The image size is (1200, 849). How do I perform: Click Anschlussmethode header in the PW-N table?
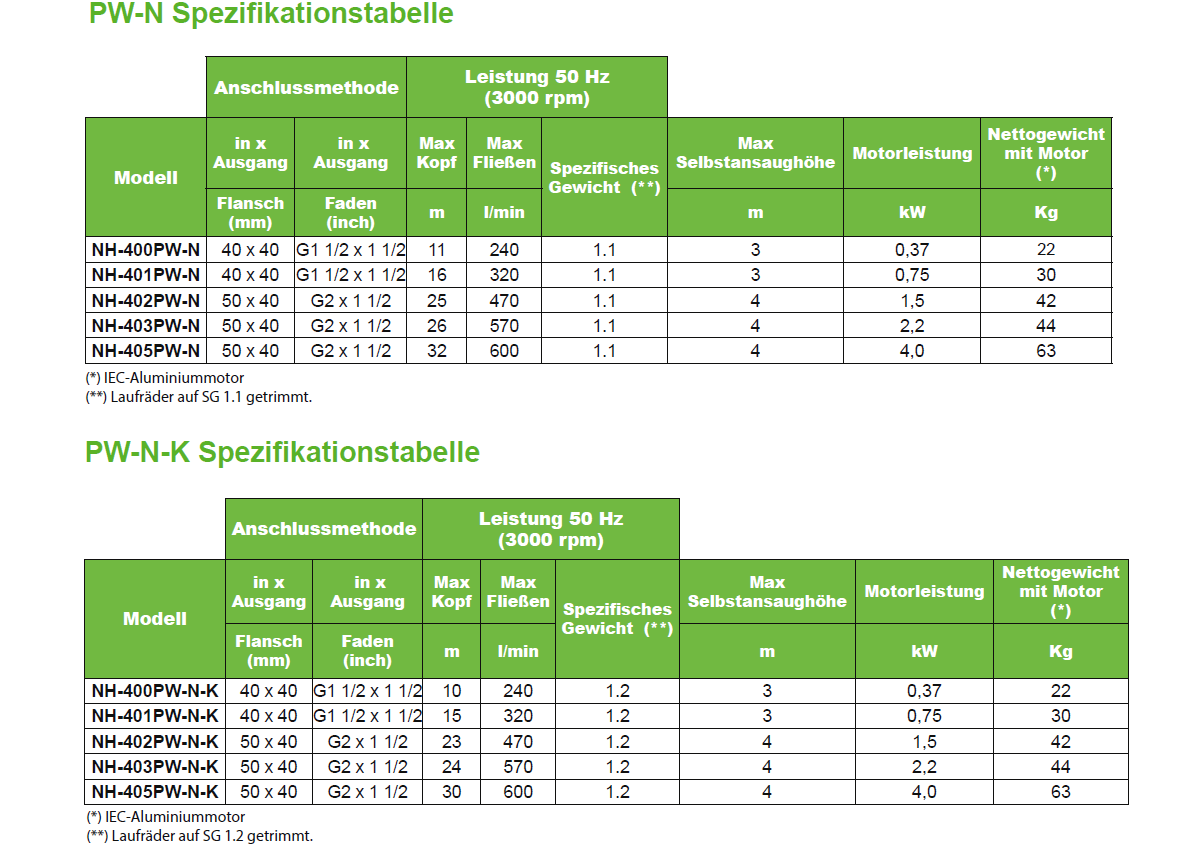(306, 87)
